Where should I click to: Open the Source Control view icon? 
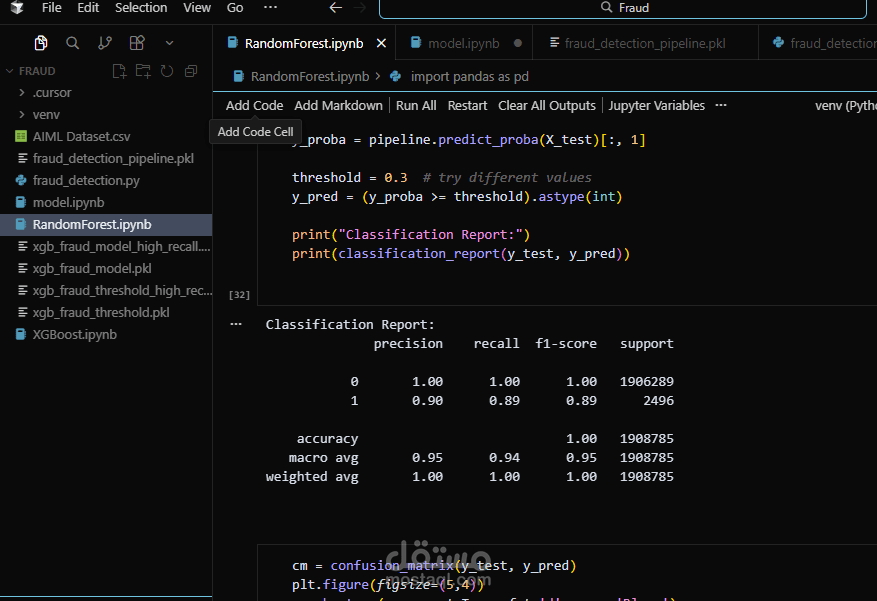click(105, 43)
